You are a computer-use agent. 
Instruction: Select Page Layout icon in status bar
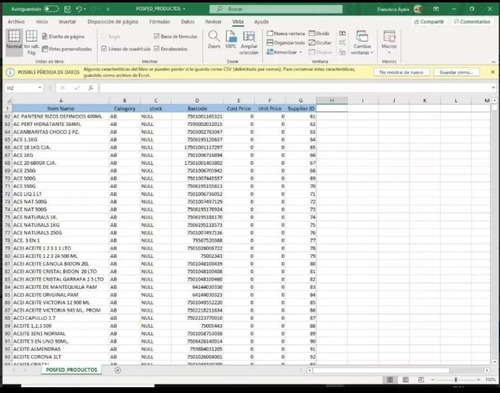(405, 380)
